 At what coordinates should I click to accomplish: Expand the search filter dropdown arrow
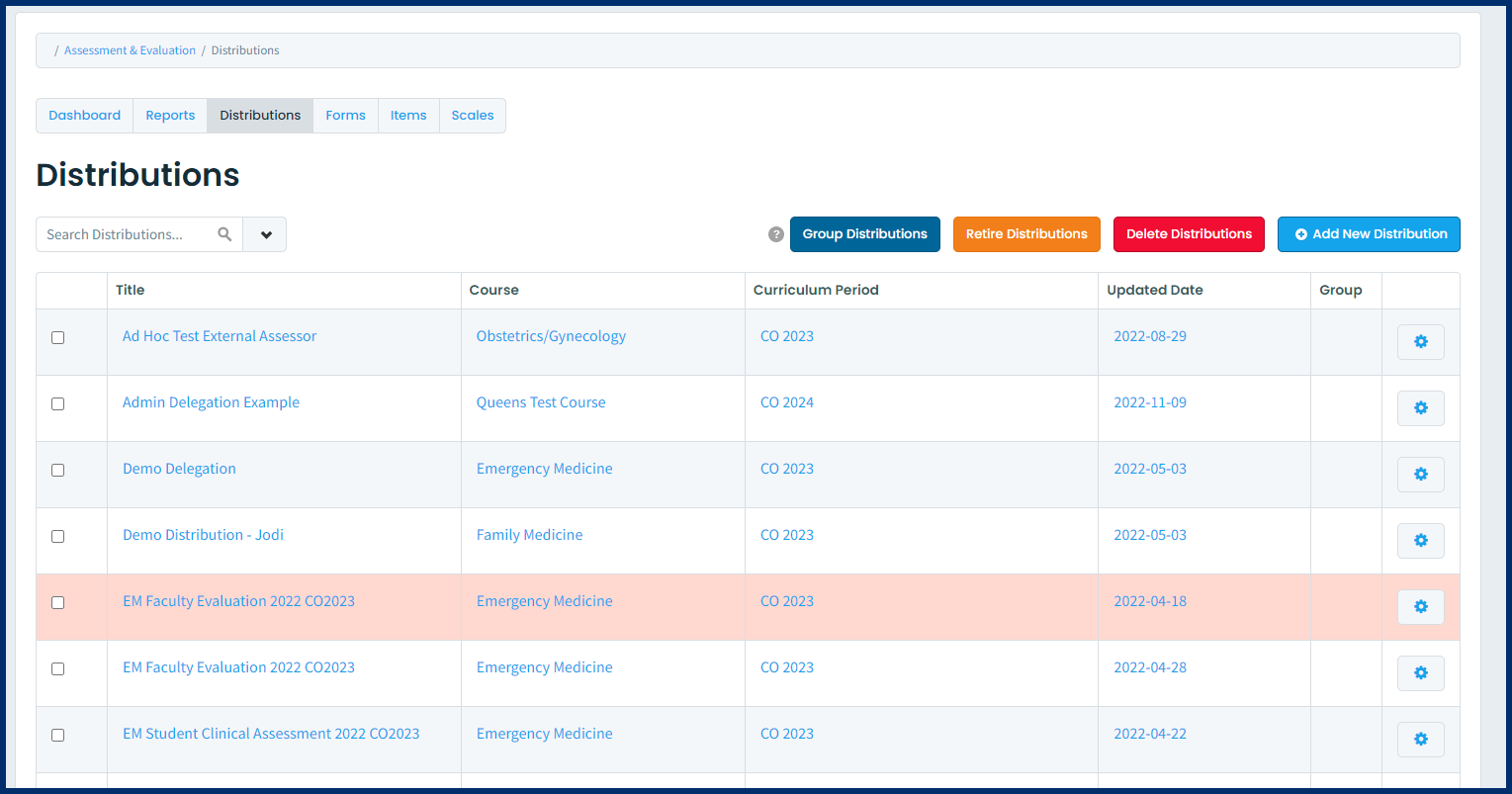pos(265,234)
